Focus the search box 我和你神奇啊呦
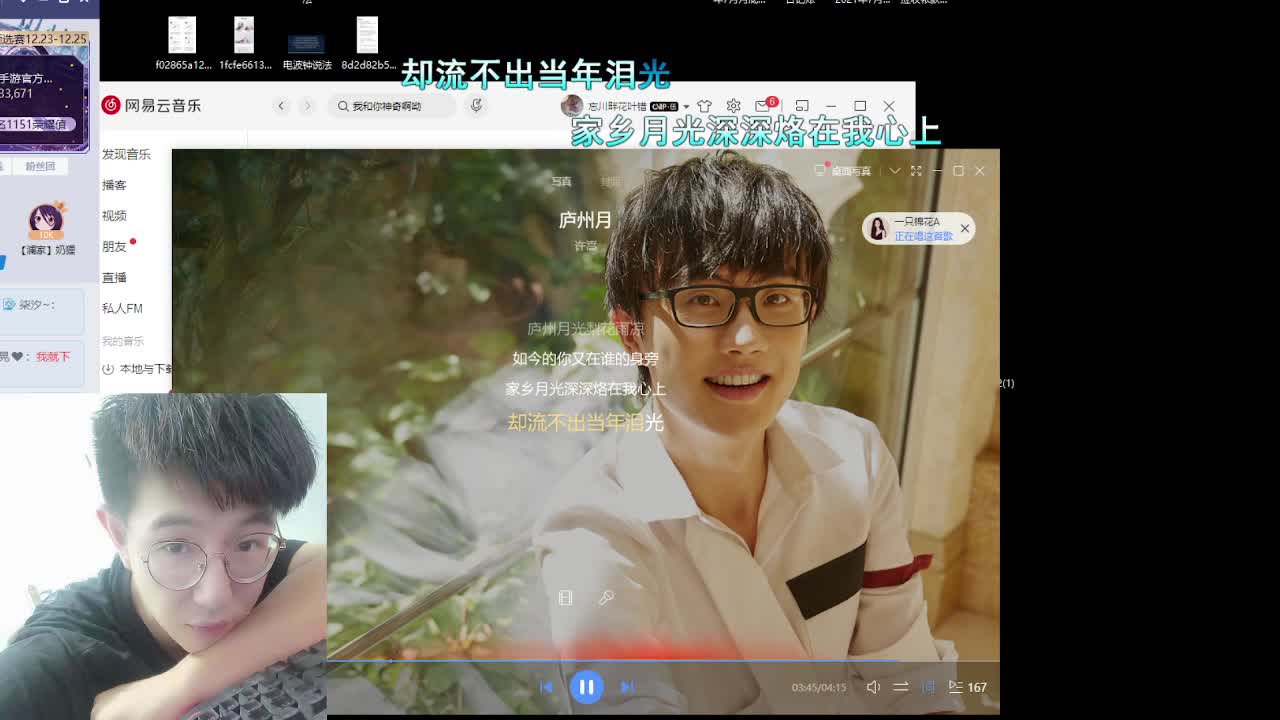The height and width of the screenshot is (720, 1280). pos(392,106)
